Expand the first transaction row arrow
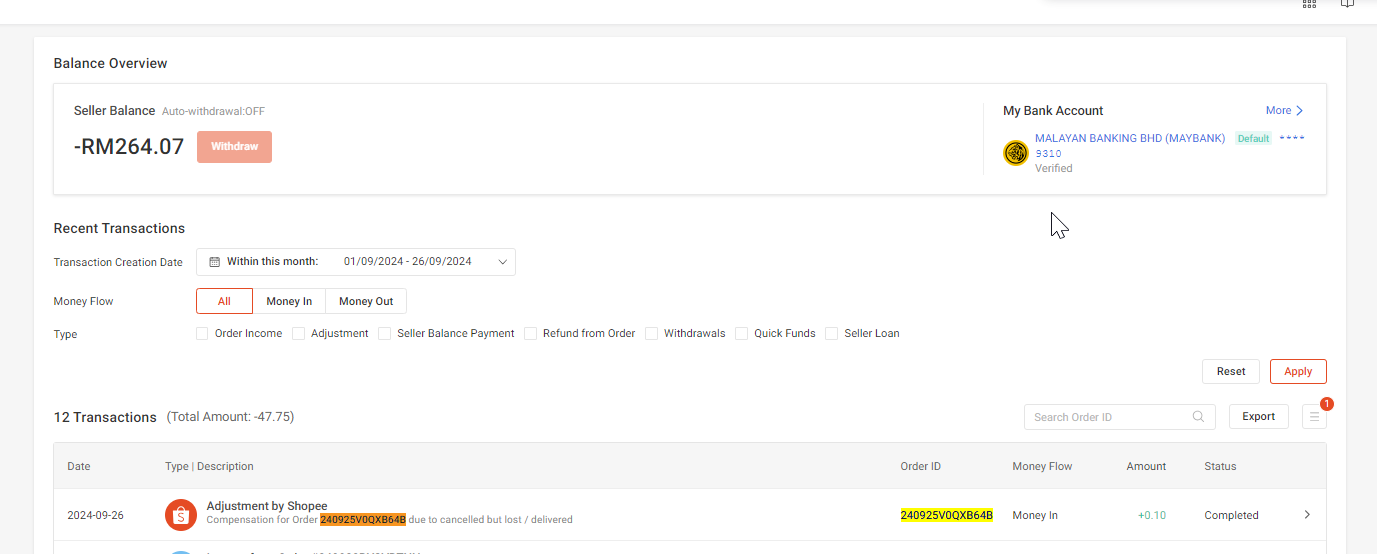 [1306, 515]
